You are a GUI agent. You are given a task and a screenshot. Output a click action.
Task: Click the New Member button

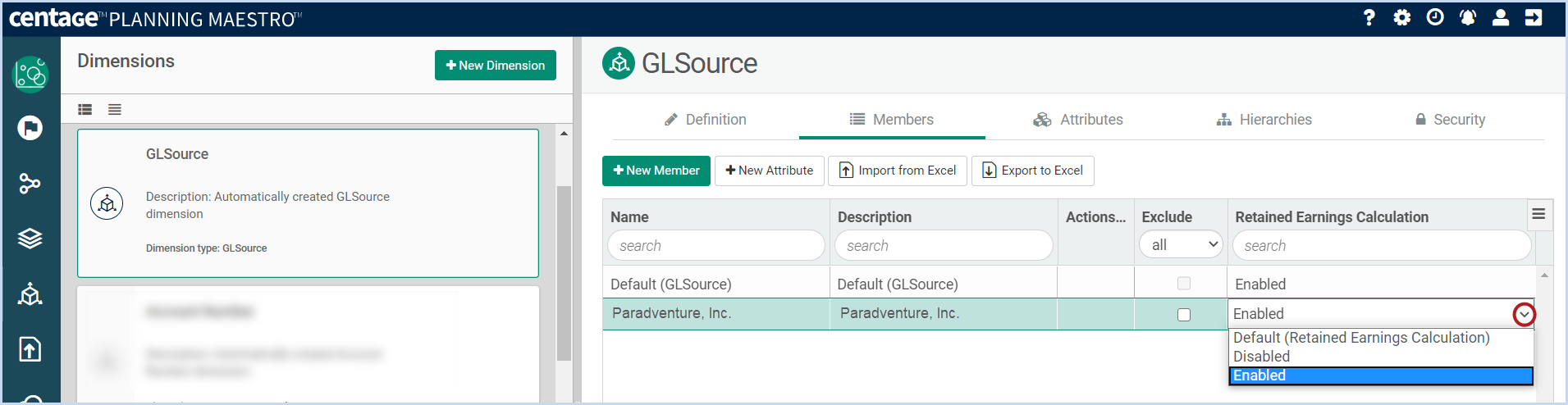pos(656,171)
